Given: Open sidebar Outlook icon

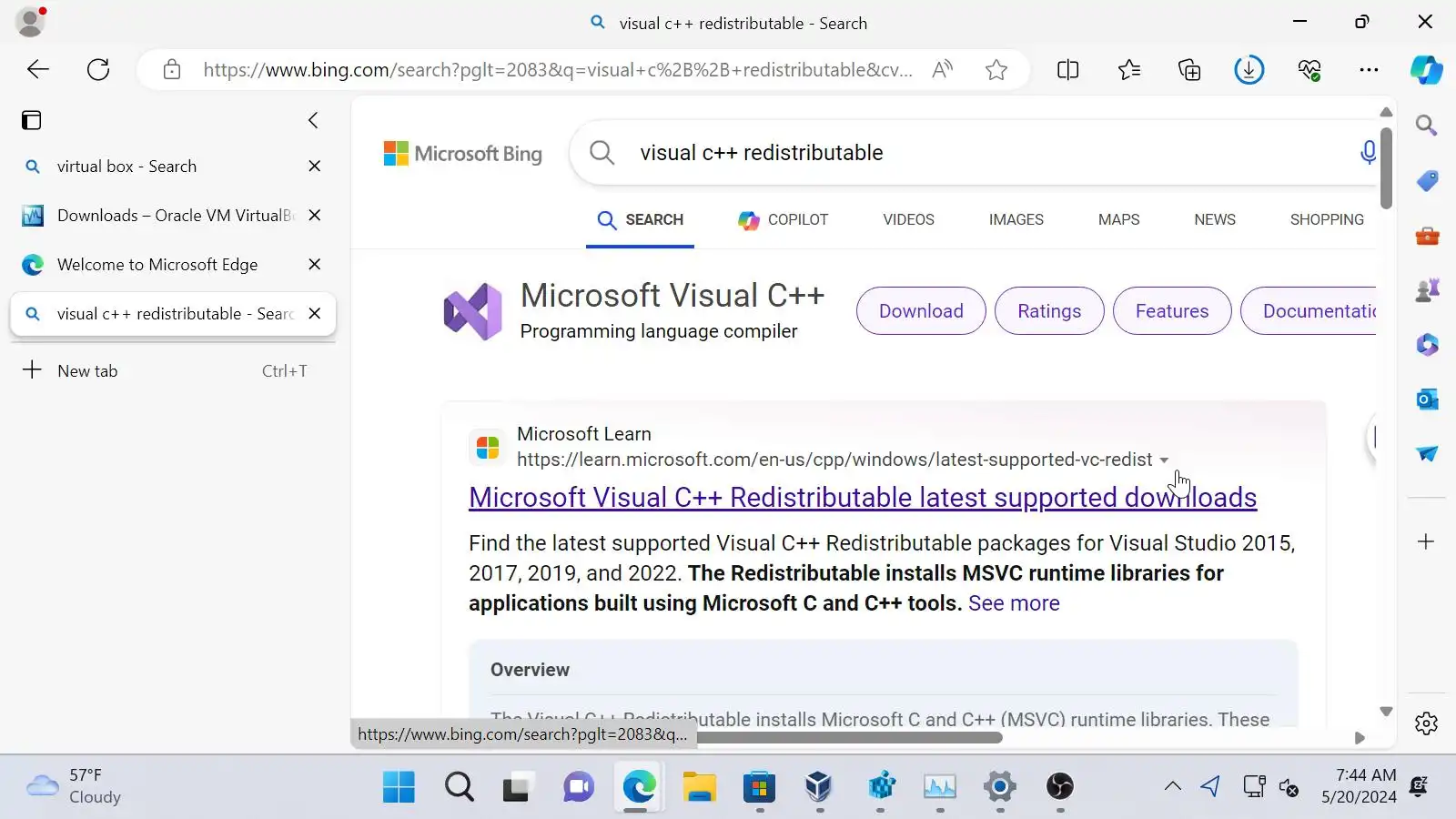Looking at the screenshot, I should point(1426,399).
